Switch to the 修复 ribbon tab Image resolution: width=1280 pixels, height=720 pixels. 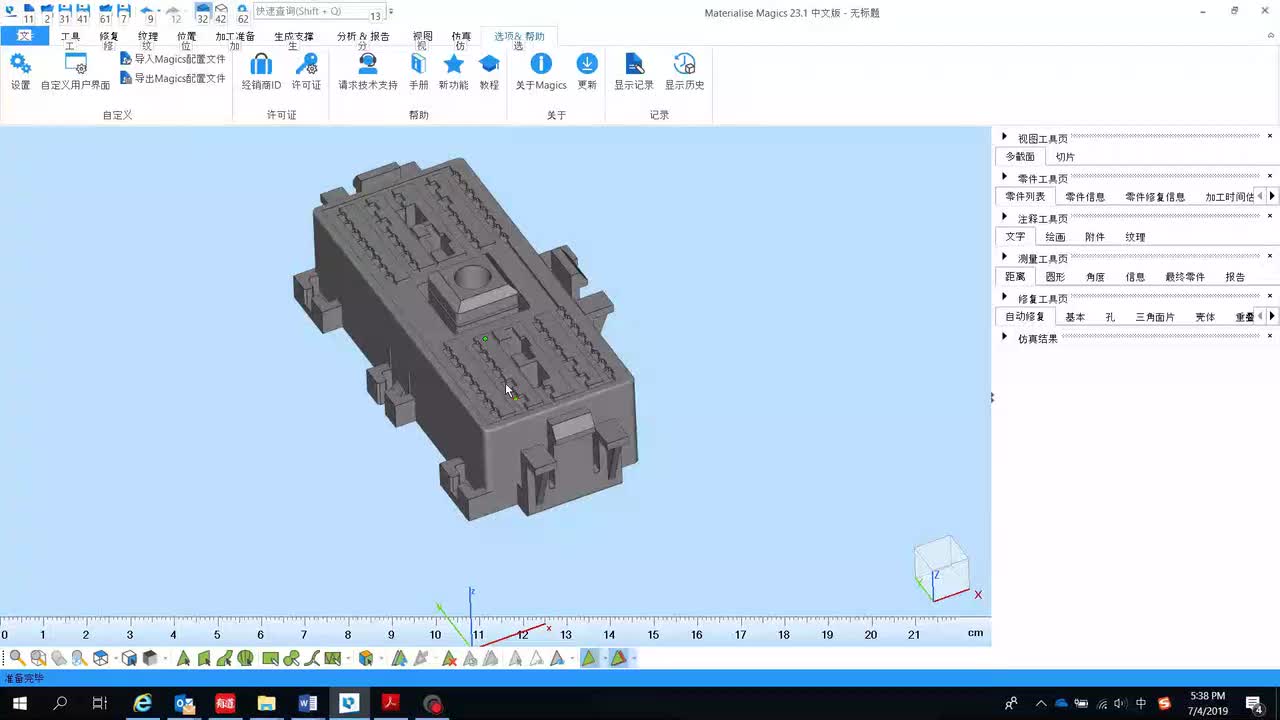109,37
